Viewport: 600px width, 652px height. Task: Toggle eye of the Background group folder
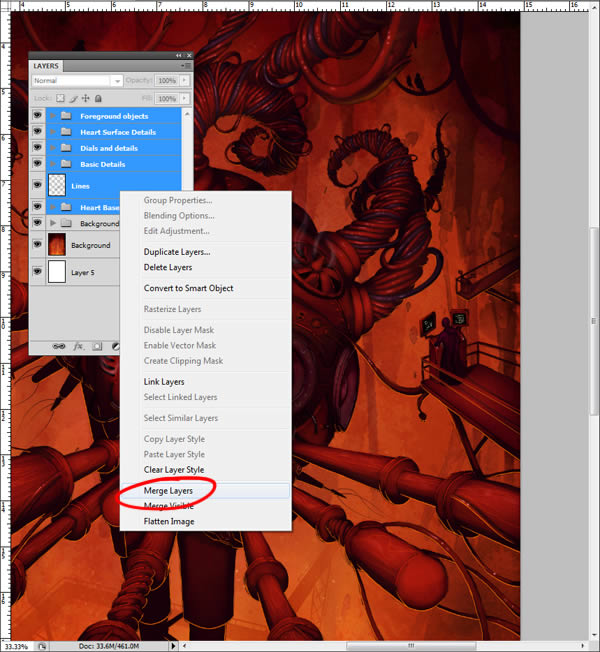coord(37,223)
